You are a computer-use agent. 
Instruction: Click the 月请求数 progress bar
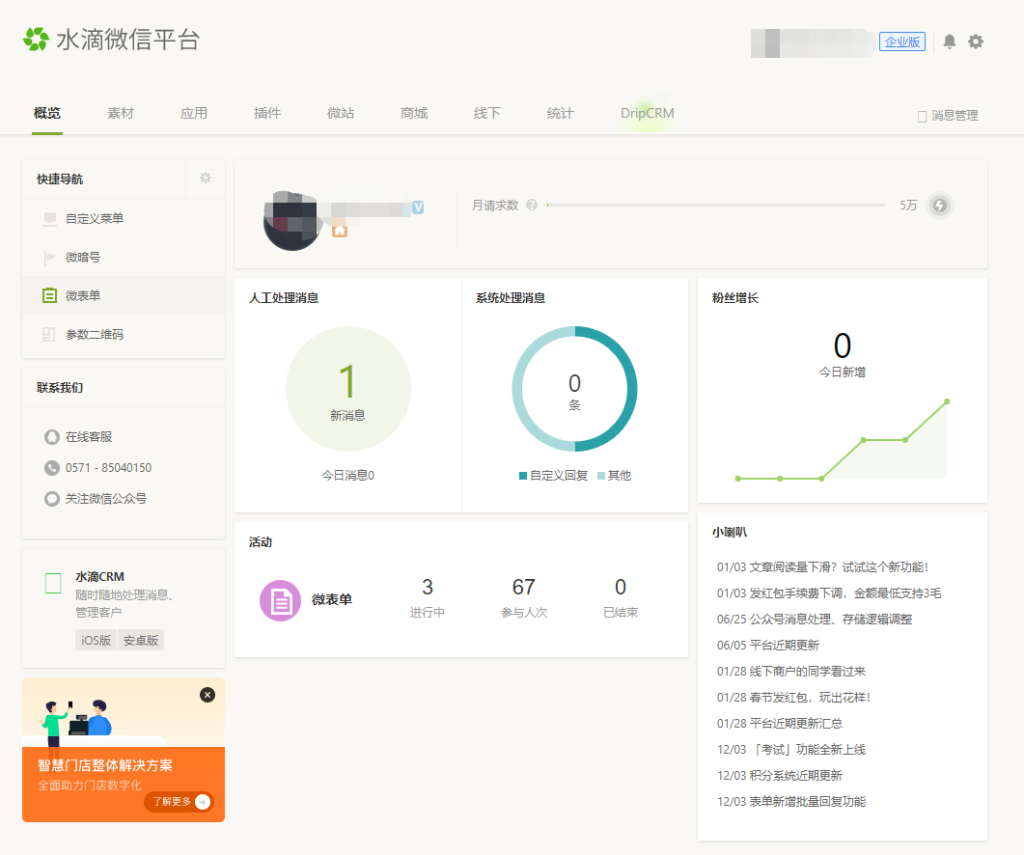coord(715,205)
